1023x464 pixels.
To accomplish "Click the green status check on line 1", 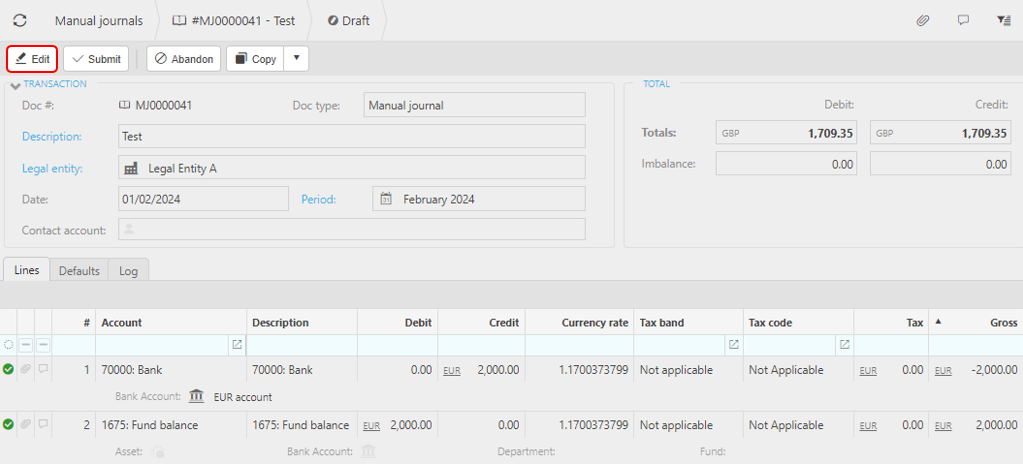I will [x=8, y=369].
